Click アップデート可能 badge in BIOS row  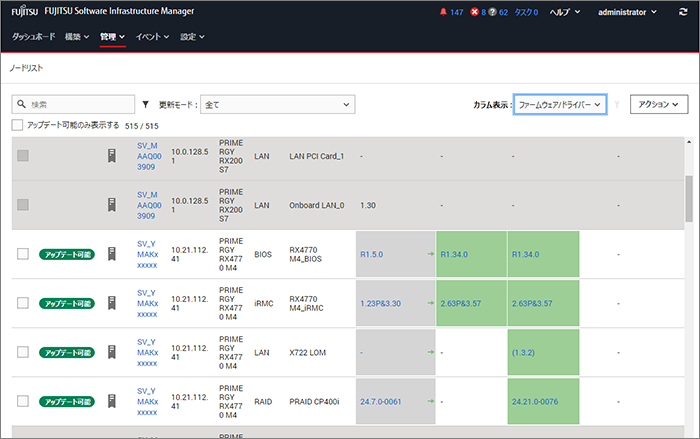(67, 254)
